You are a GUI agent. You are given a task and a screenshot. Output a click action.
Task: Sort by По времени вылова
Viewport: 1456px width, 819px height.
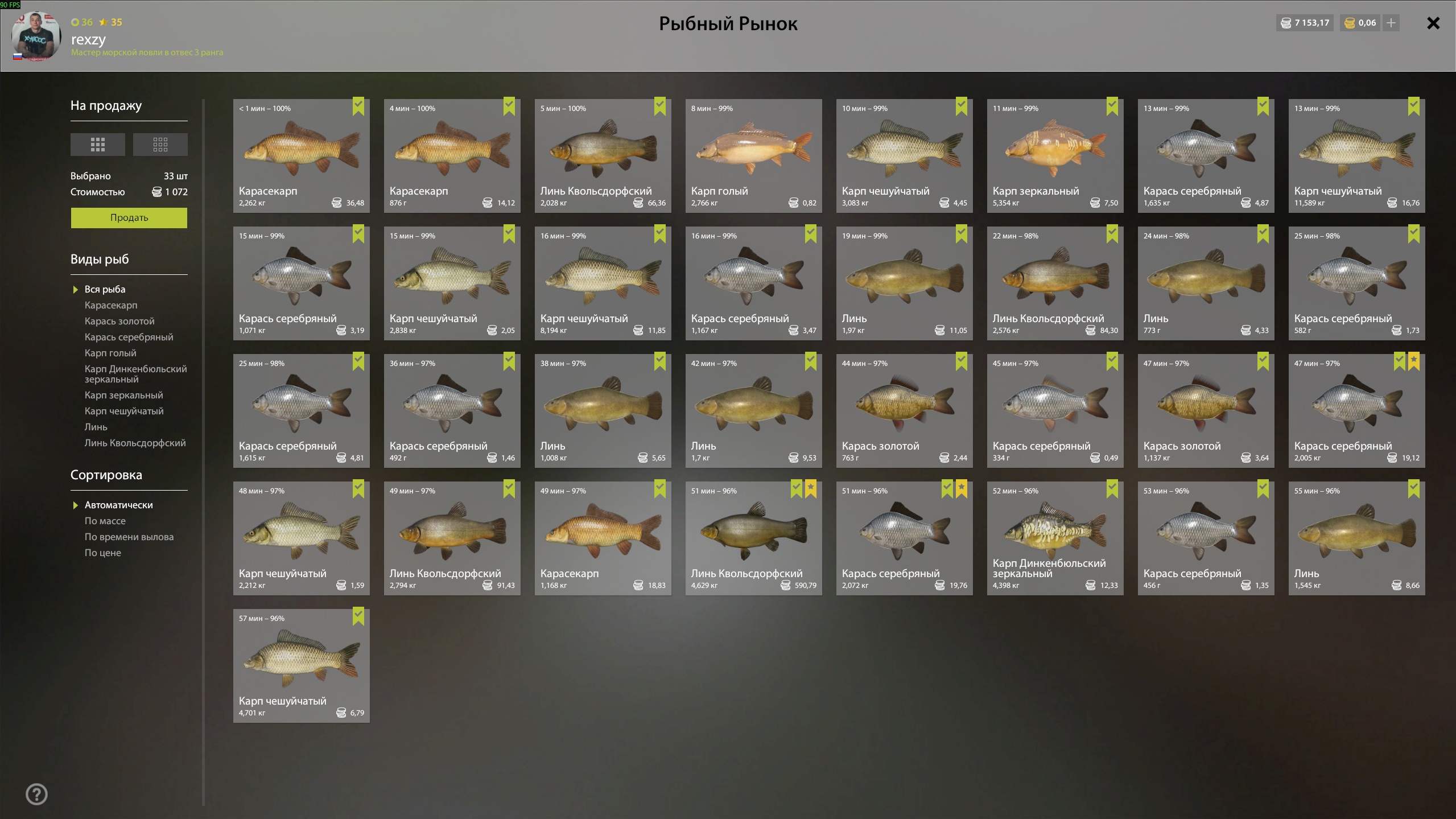point(129,537)
